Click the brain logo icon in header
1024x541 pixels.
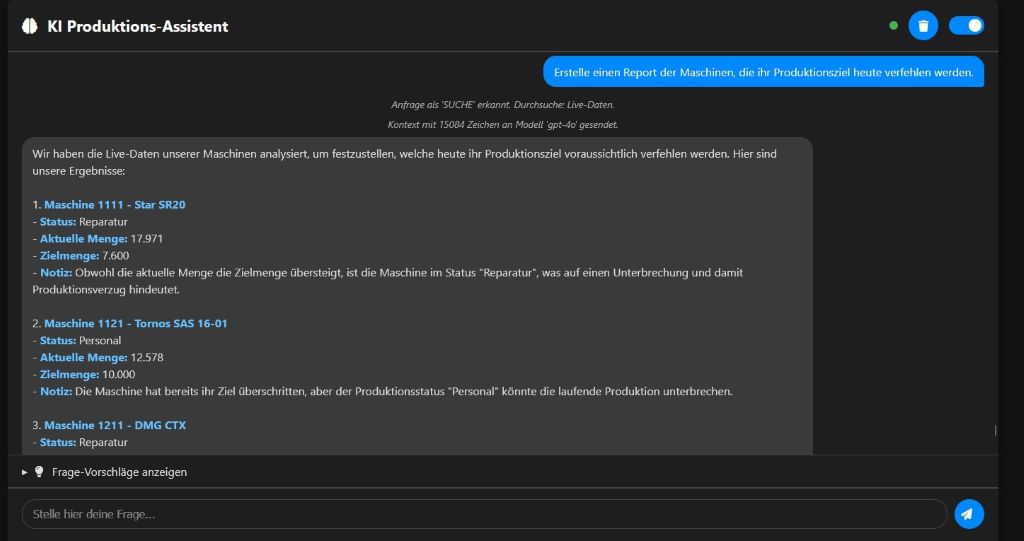pos(29,26)
